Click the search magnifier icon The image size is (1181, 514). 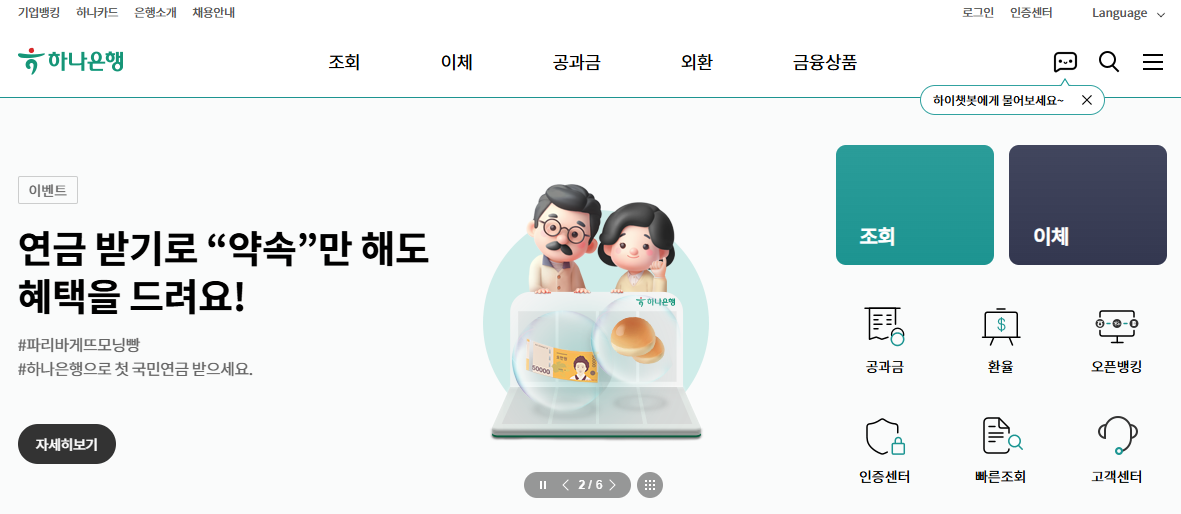(1109, 62)
